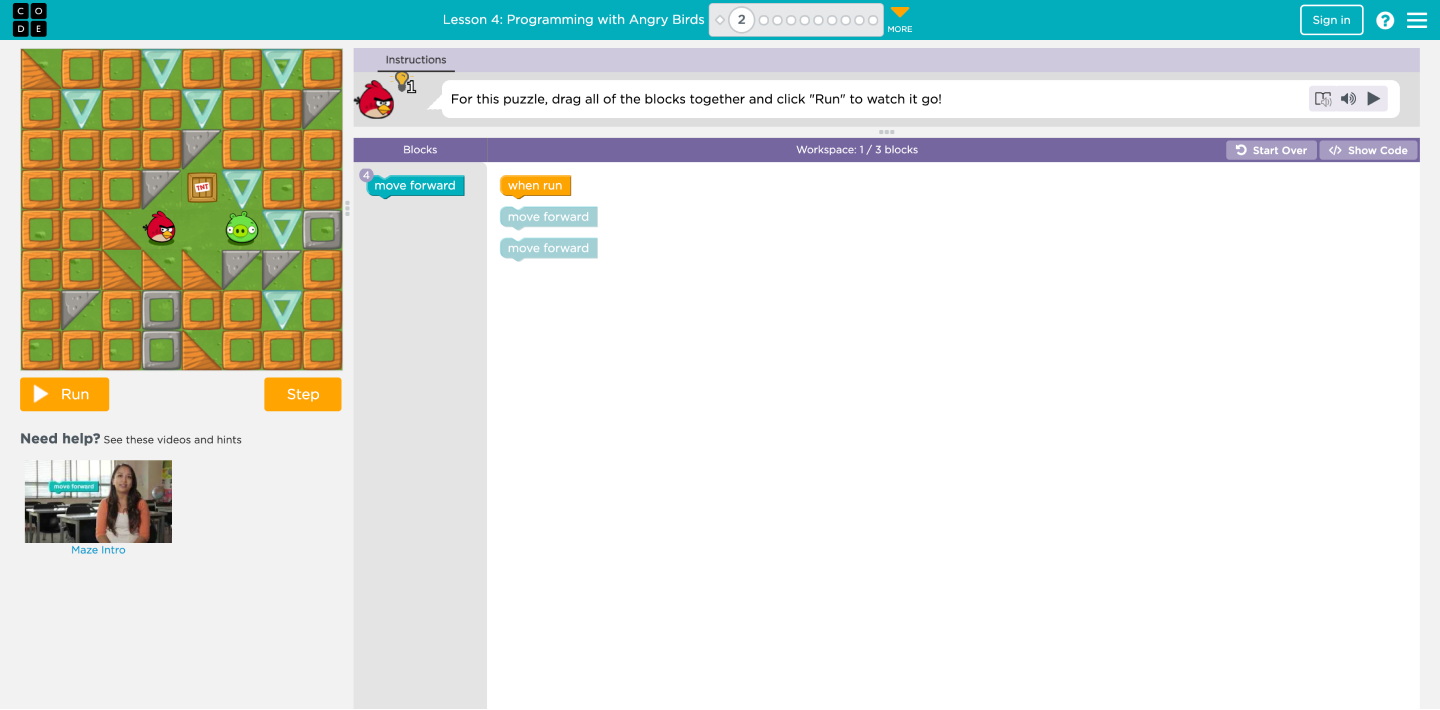Click the Sign in button

pos(1331,20)
